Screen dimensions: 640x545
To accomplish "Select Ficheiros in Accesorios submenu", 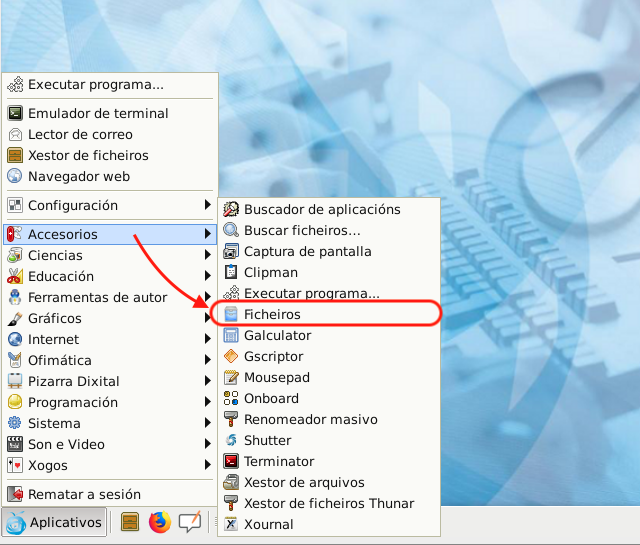I will tap(272, 314).
